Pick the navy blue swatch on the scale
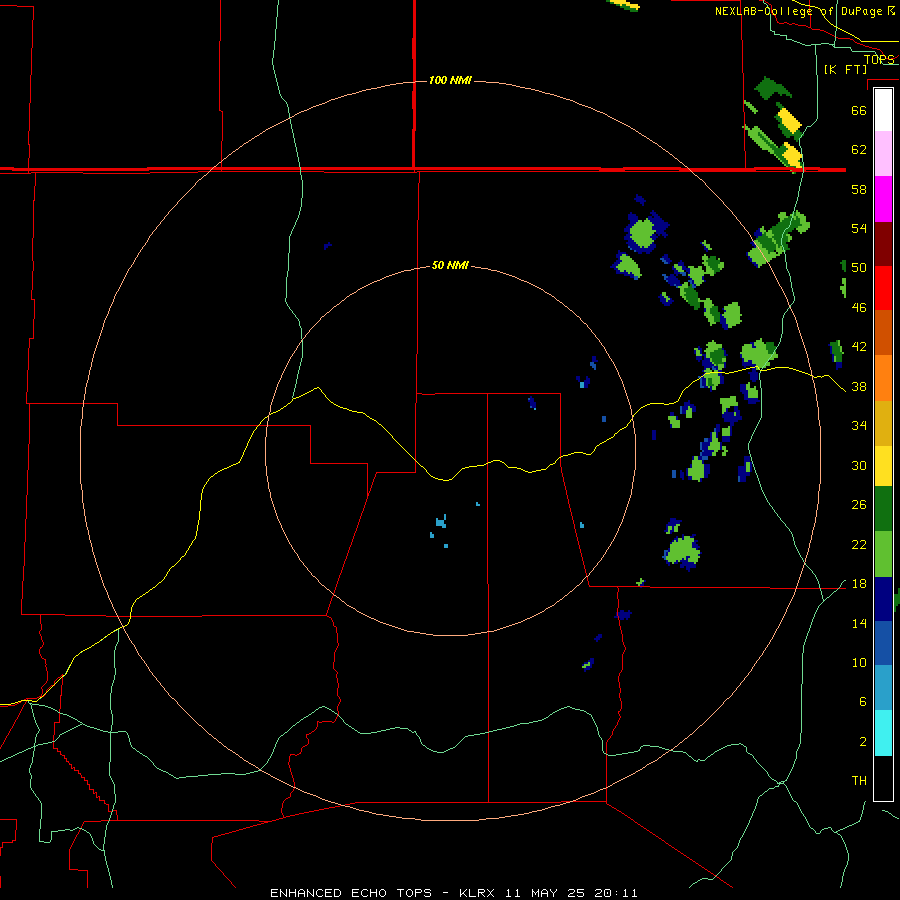This screenshot has height=900, width=900. (883, 599)
